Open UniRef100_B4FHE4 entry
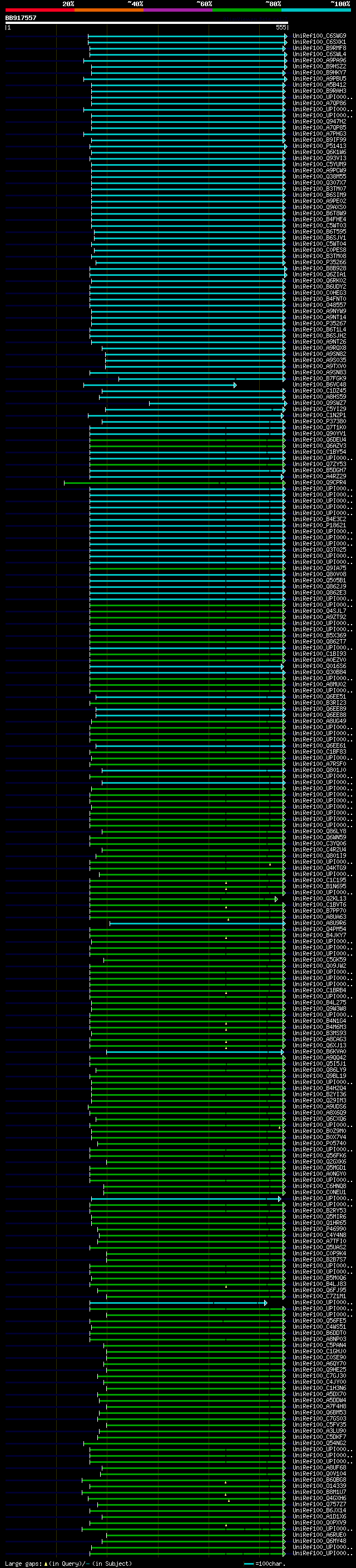 click(319, 219)
